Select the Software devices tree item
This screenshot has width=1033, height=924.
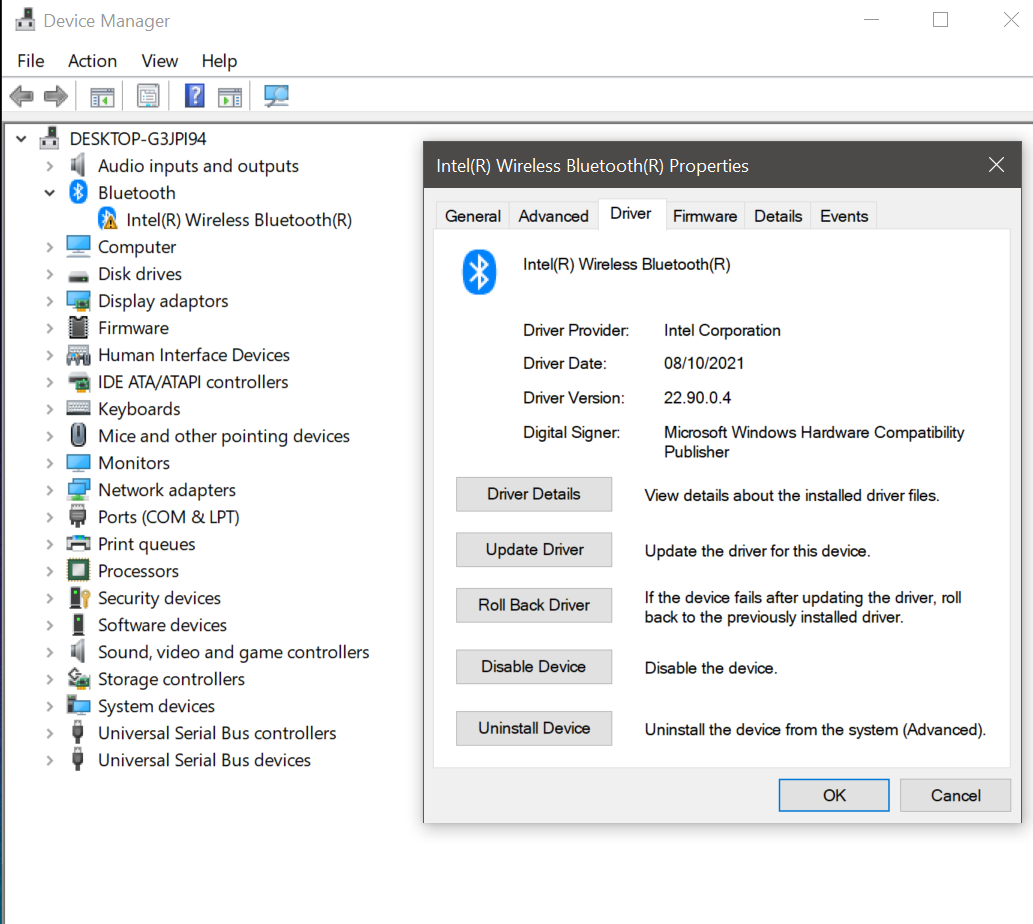pos(162,625)
